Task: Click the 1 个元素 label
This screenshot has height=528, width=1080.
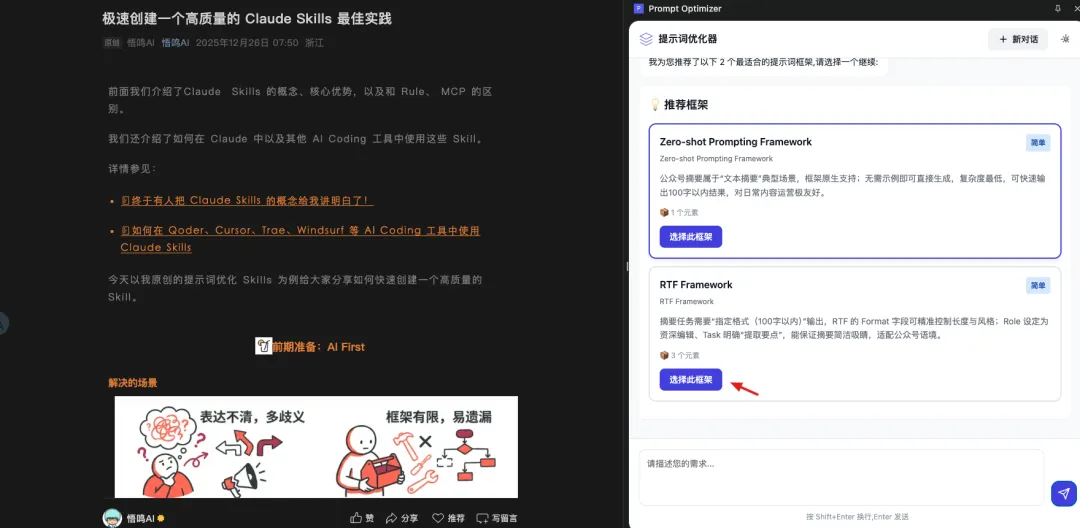Action: coord(685,213)
